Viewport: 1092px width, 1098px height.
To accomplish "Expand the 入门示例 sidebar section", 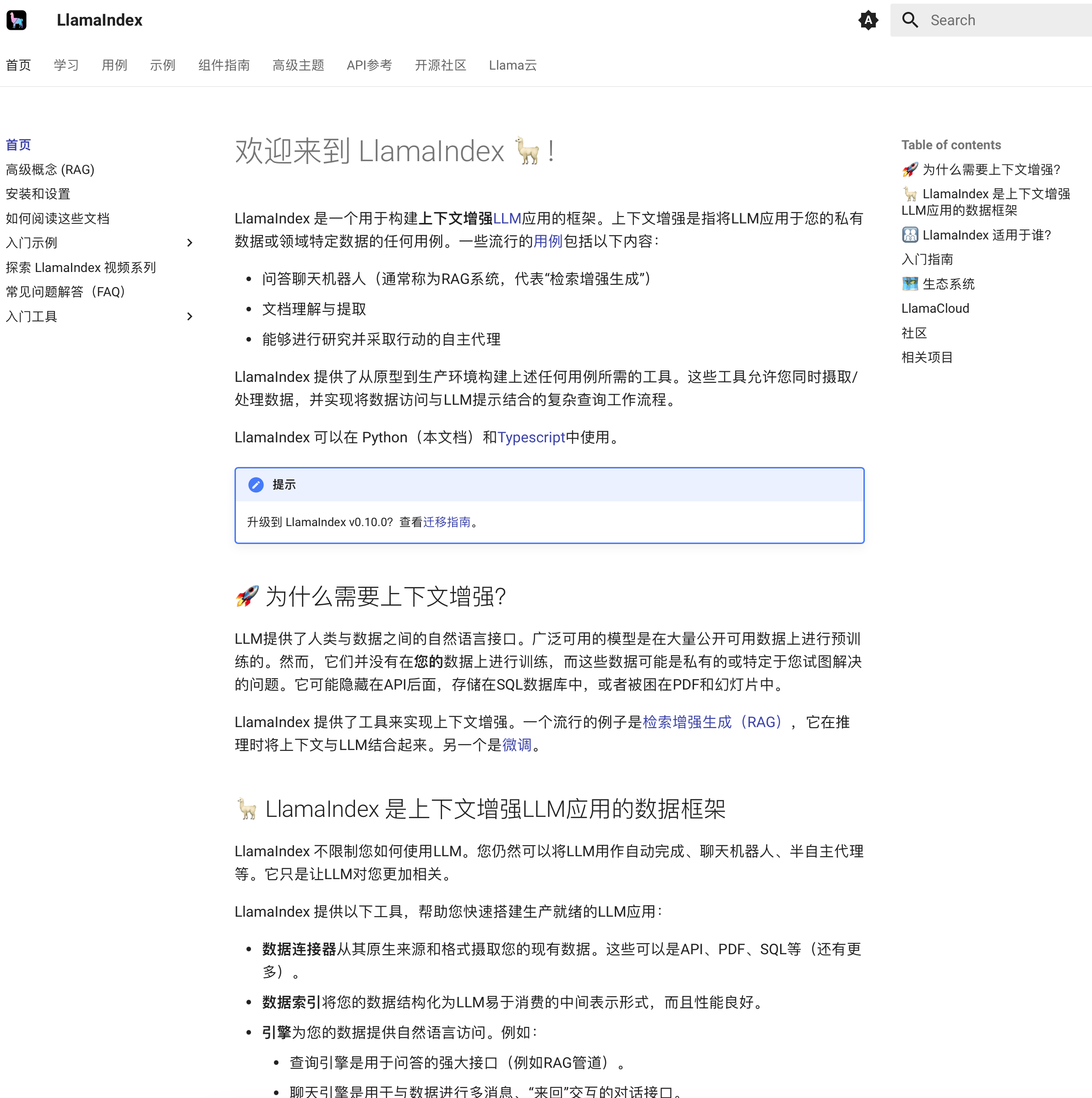I will pos(190,243).
